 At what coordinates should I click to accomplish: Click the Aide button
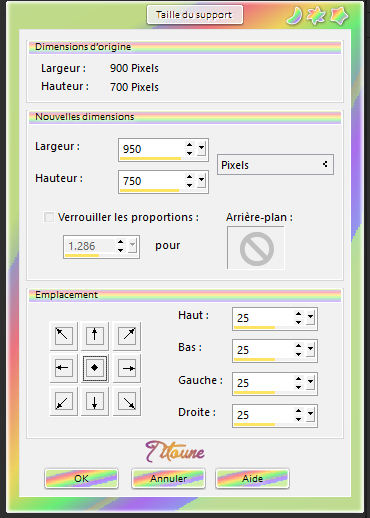(x=252, y=478)
